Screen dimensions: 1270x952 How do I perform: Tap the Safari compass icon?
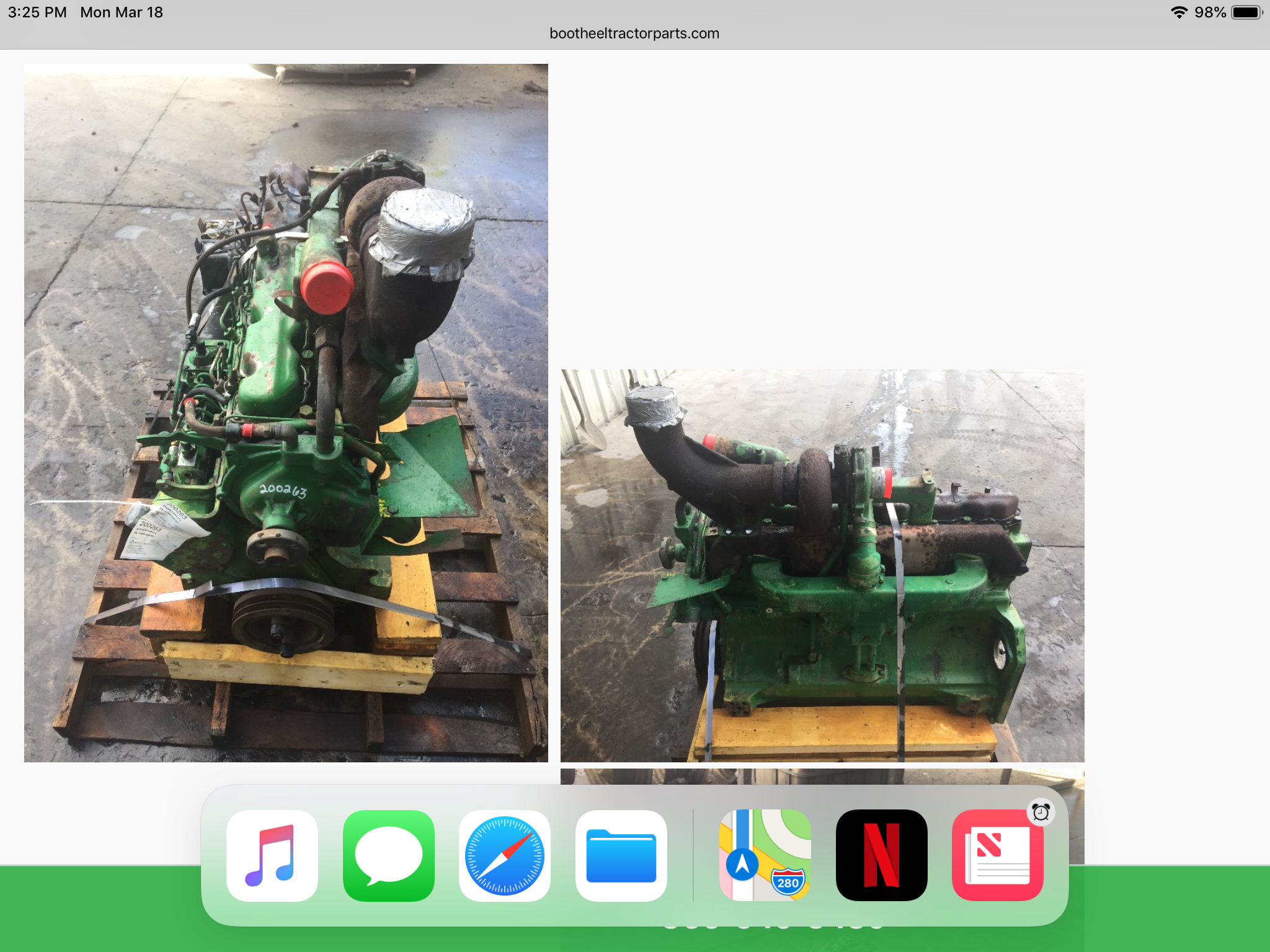tap(504, 855)
